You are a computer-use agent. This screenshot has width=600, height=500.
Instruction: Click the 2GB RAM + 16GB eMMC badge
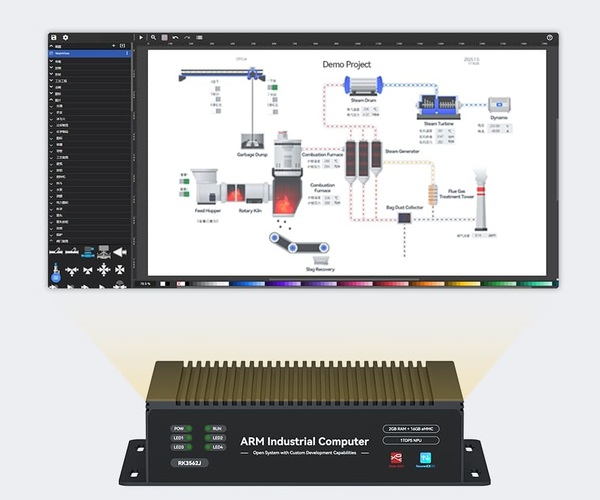click(411, 429)
